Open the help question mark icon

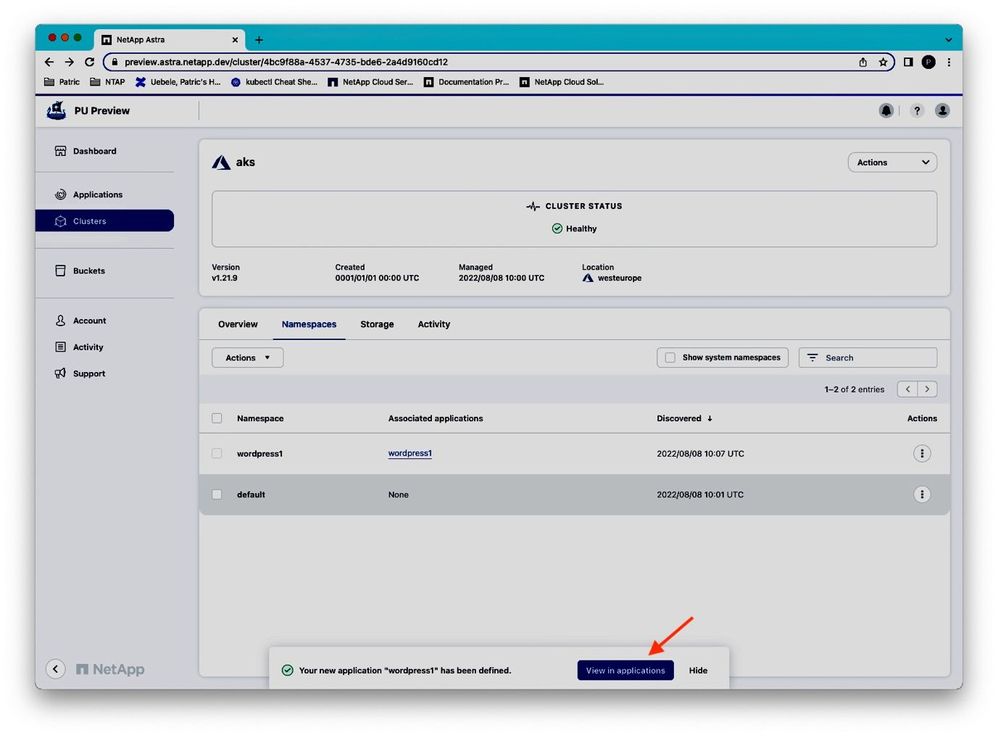pos(917,111)
